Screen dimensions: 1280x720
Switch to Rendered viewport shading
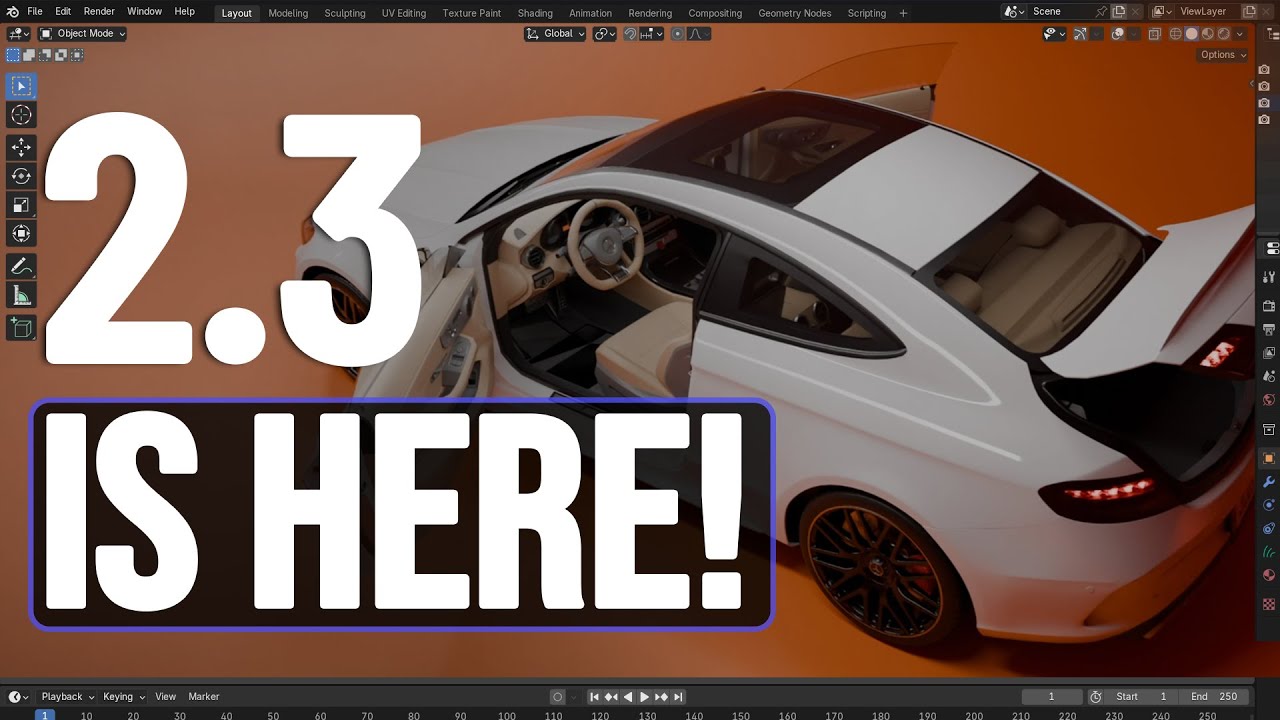(x=1223, y=33)
